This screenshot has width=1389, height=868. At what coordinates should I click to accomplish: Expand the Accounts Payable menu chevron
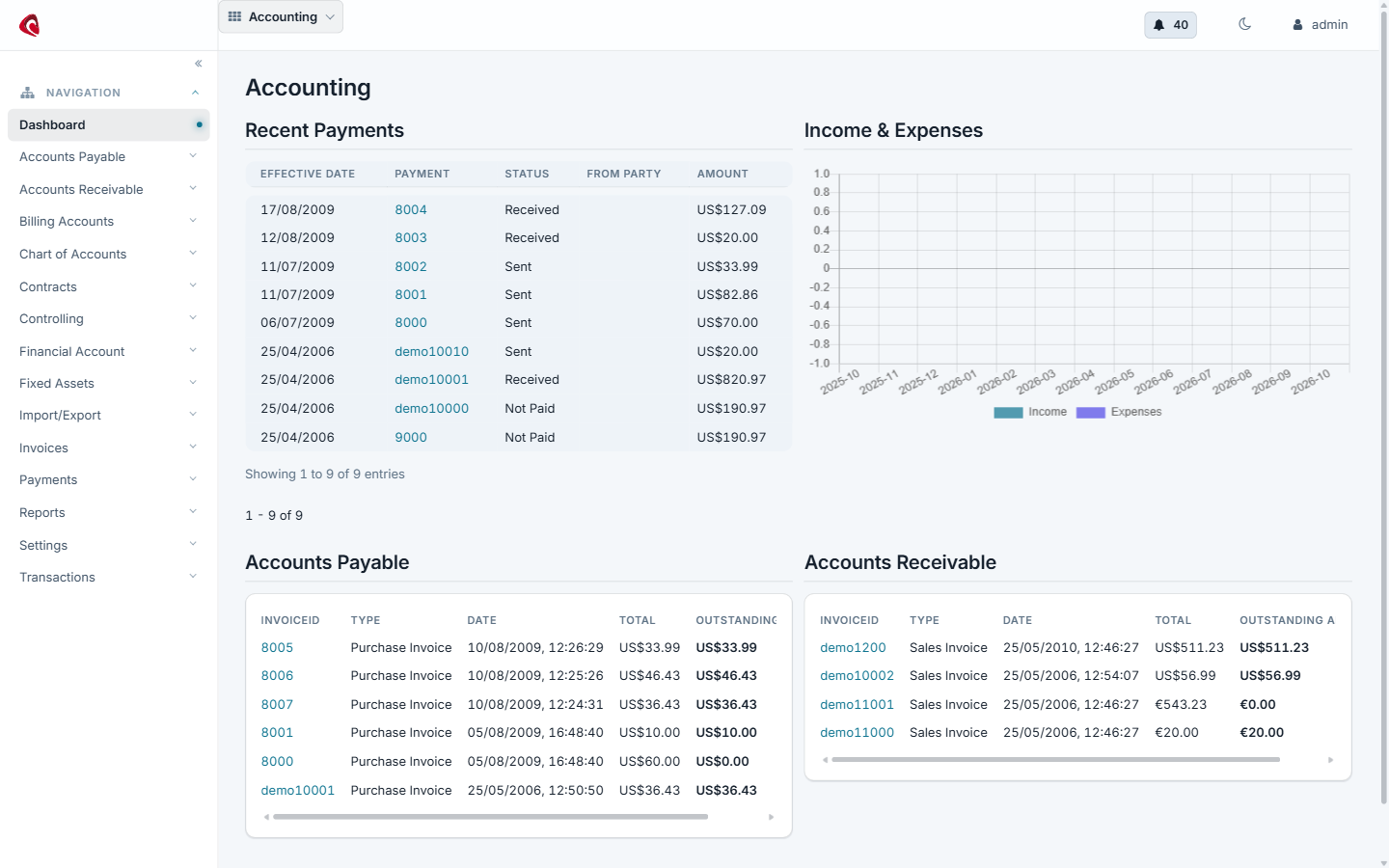tap(193, 156)
